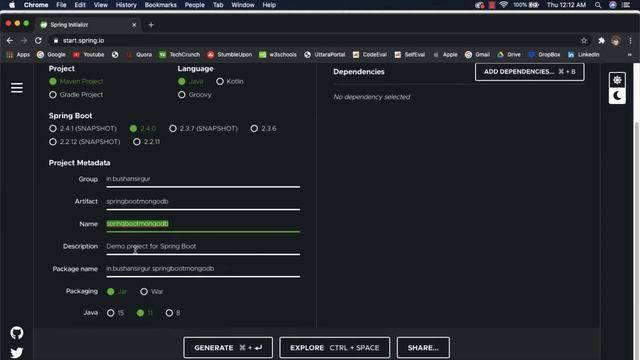640x360 pixels.
Task: Open the Google bookmark
Action: click(51, 55)
